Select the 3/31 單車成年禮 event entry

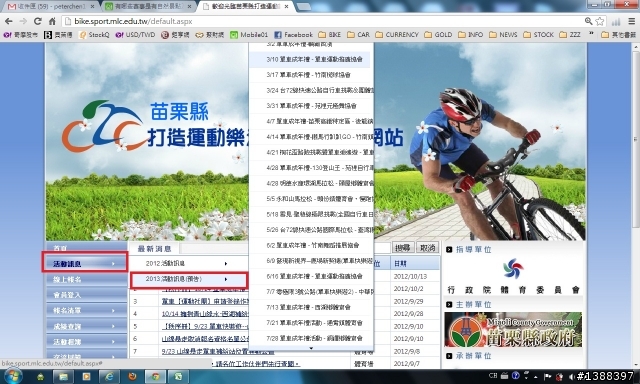pyautogui.click(x=311, y=106)
